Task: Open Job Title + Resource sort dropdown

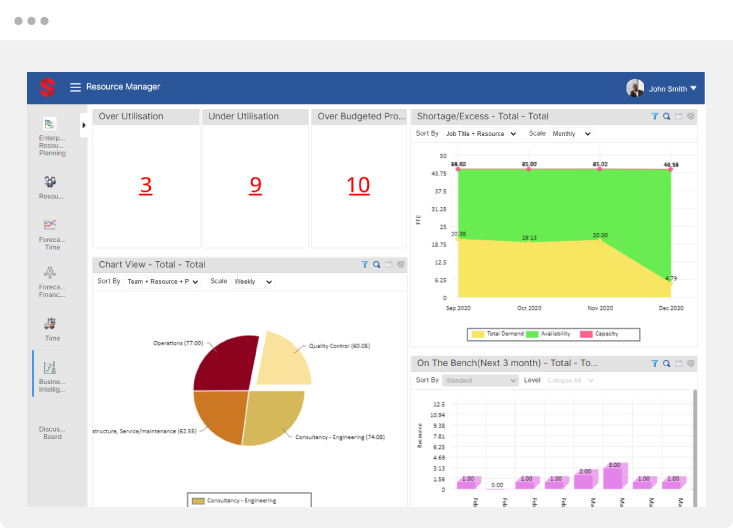Action: 481,134
